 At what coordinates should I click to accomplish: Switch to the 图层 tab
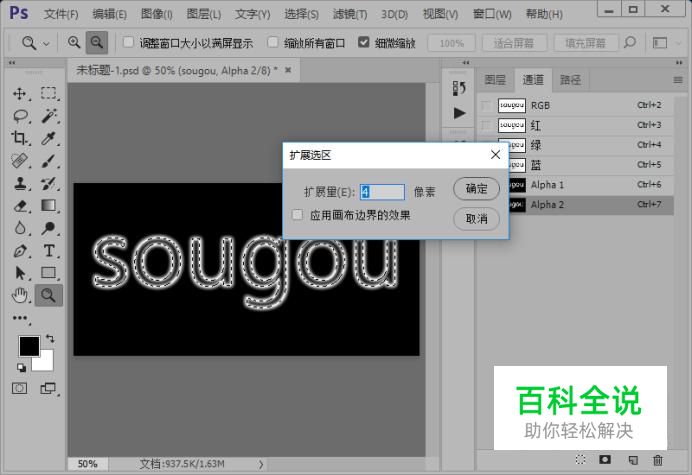click(x=495, y=80)
